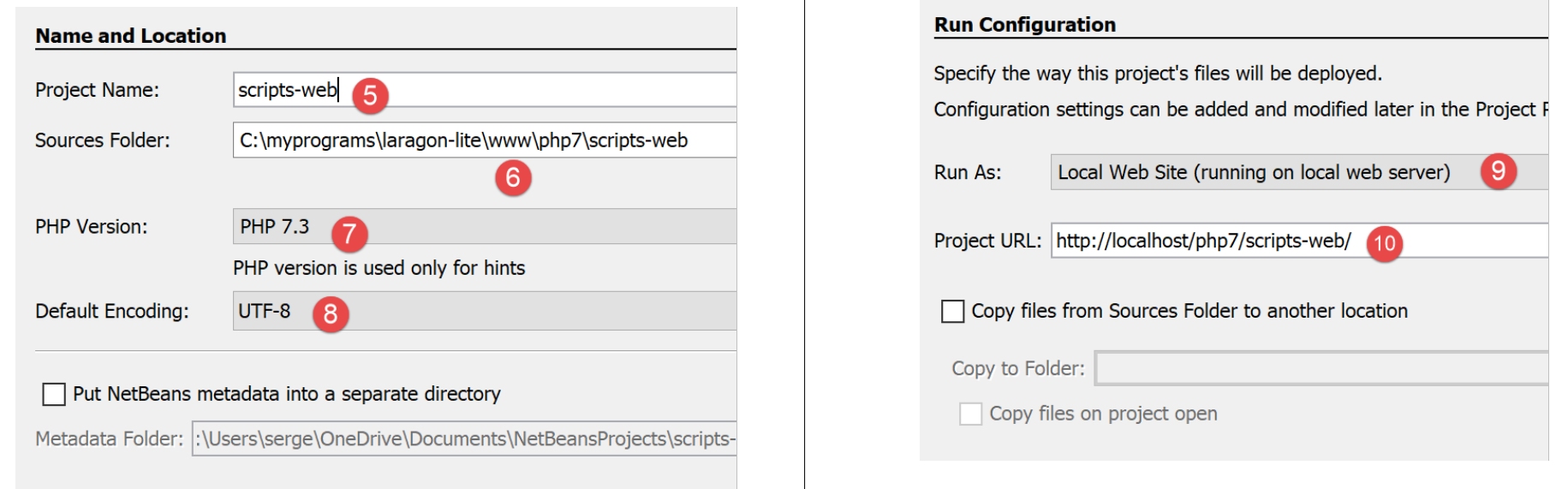Click the red step 9 marker
1568x489 pixels.
(x=1498, y=171)
